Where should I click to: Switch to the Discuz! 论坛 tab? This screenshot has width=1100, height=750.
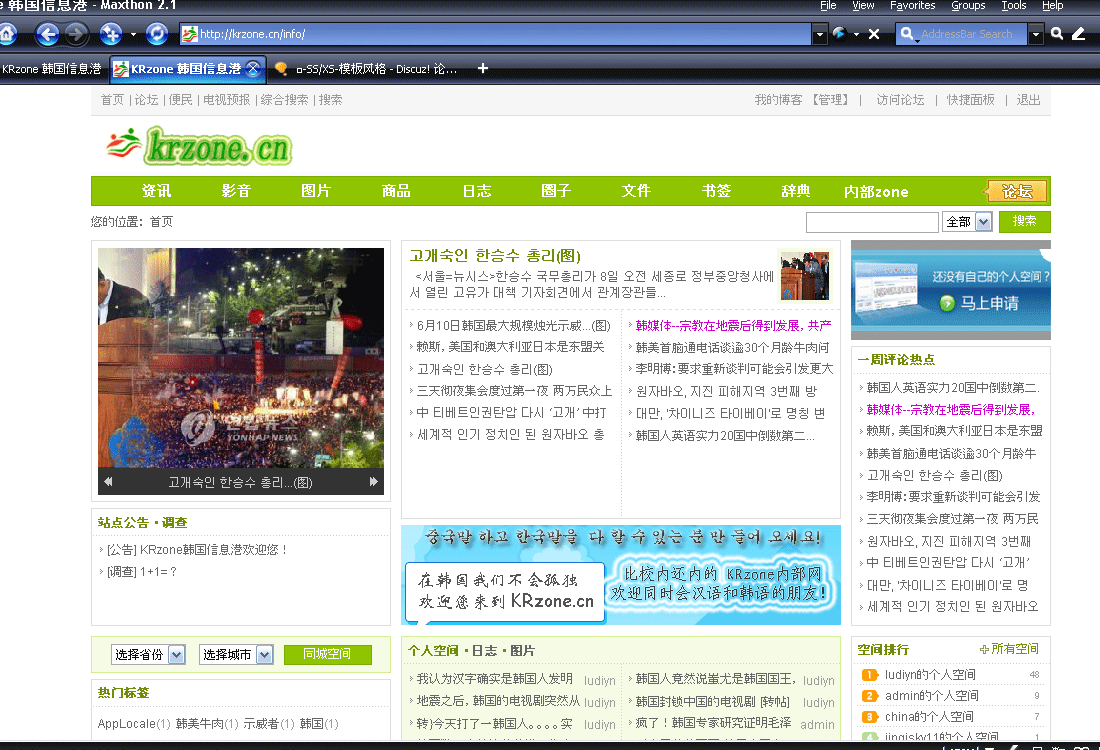tap(366, 69)
